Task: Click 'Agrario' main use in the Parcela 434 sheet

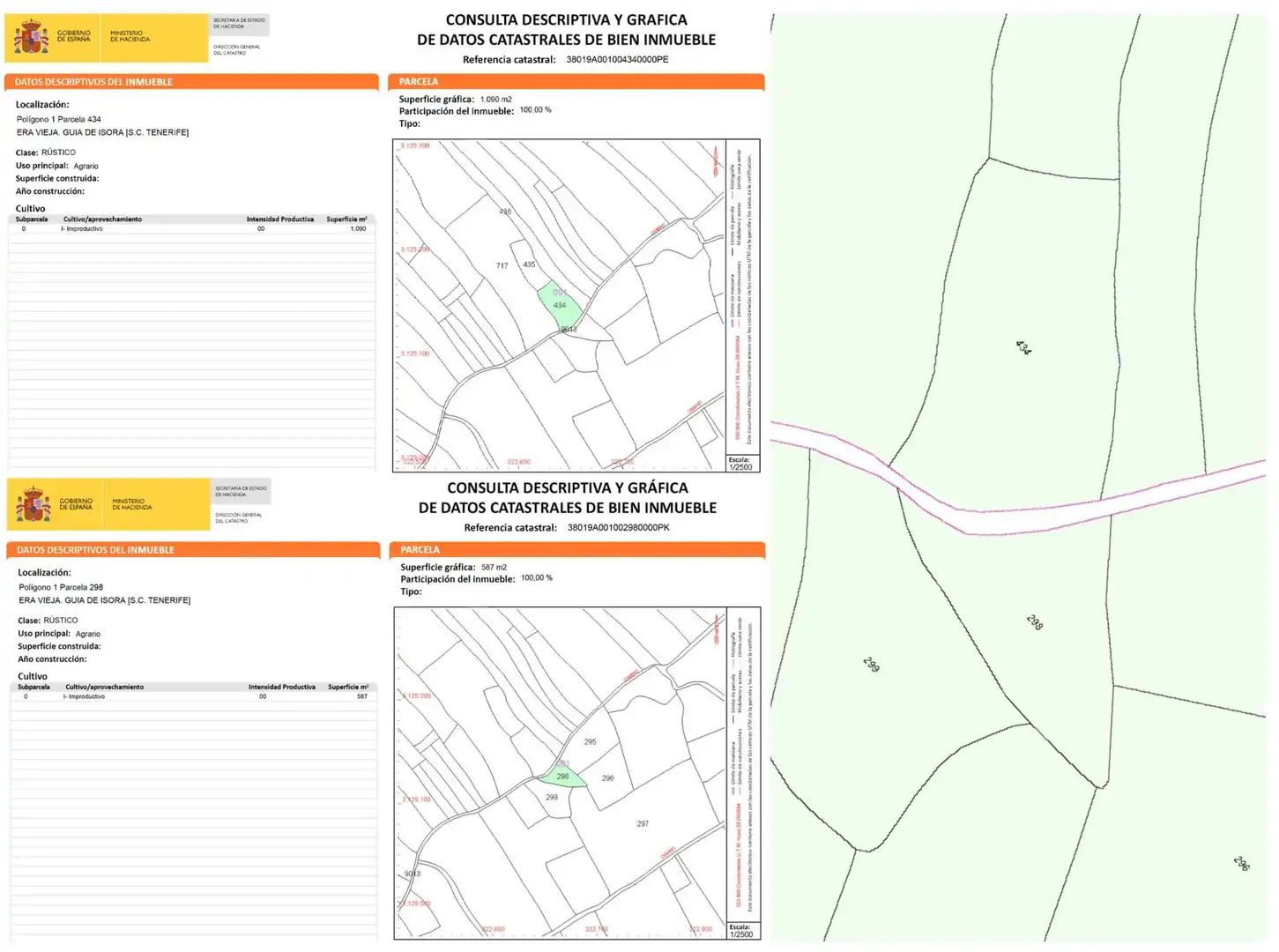Action: point(86,166)
